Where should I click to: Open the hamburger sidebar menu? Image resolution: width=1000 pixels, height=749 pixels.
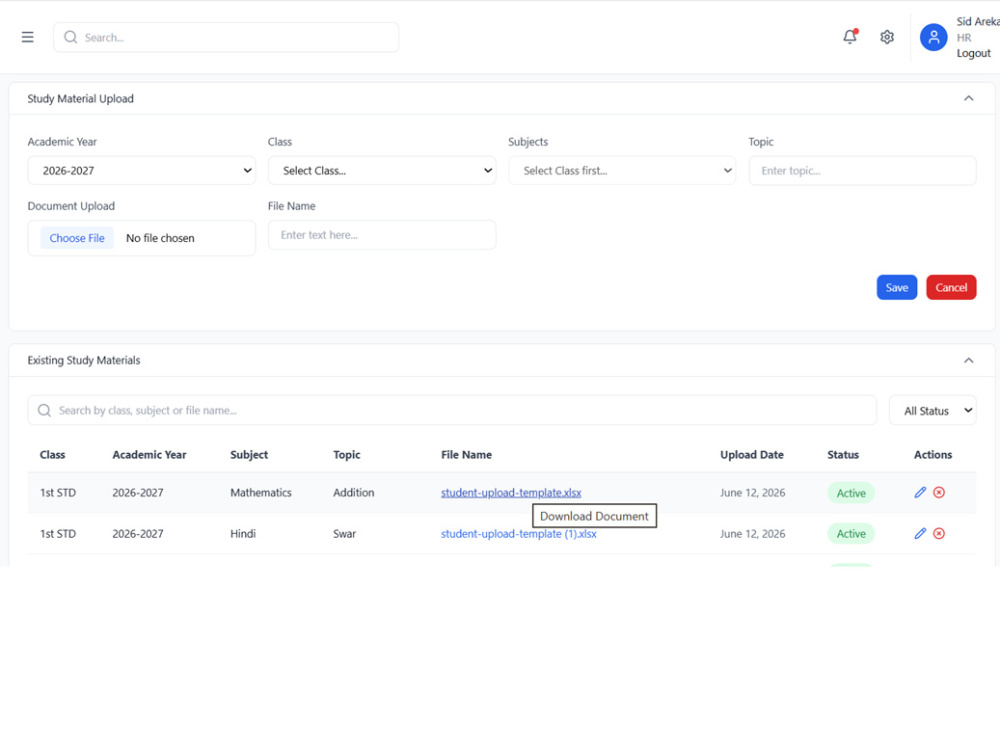(x=27, y=37)
